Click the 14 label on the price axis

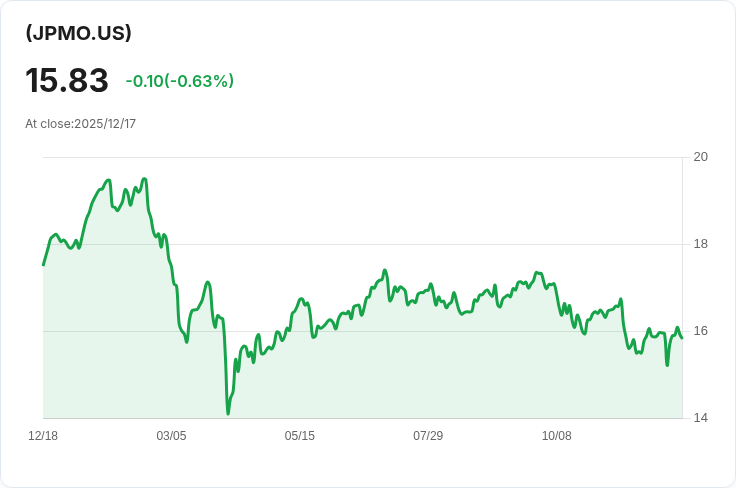[x=700, y=418]
